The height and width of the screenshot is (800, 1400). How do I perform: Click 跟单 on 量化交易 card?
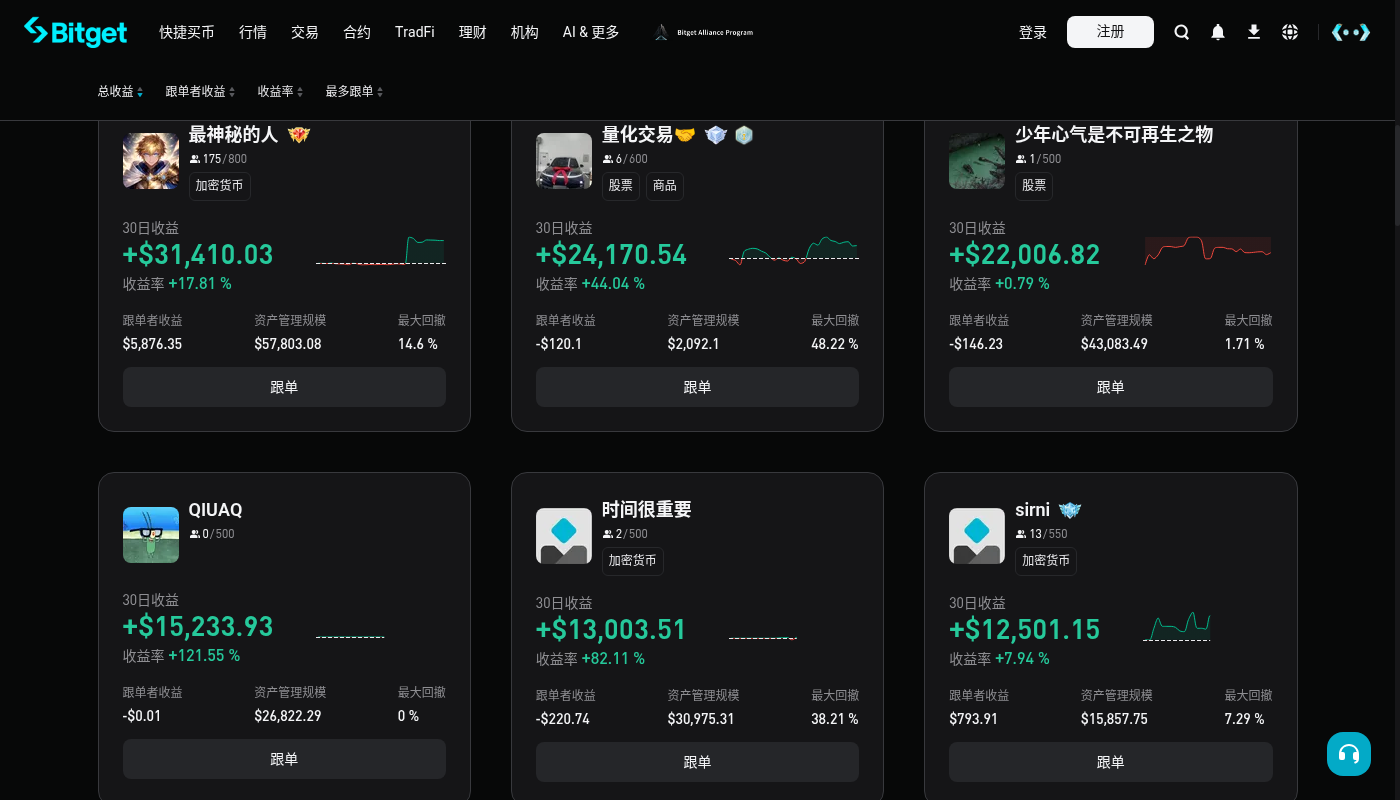point(697,387)
